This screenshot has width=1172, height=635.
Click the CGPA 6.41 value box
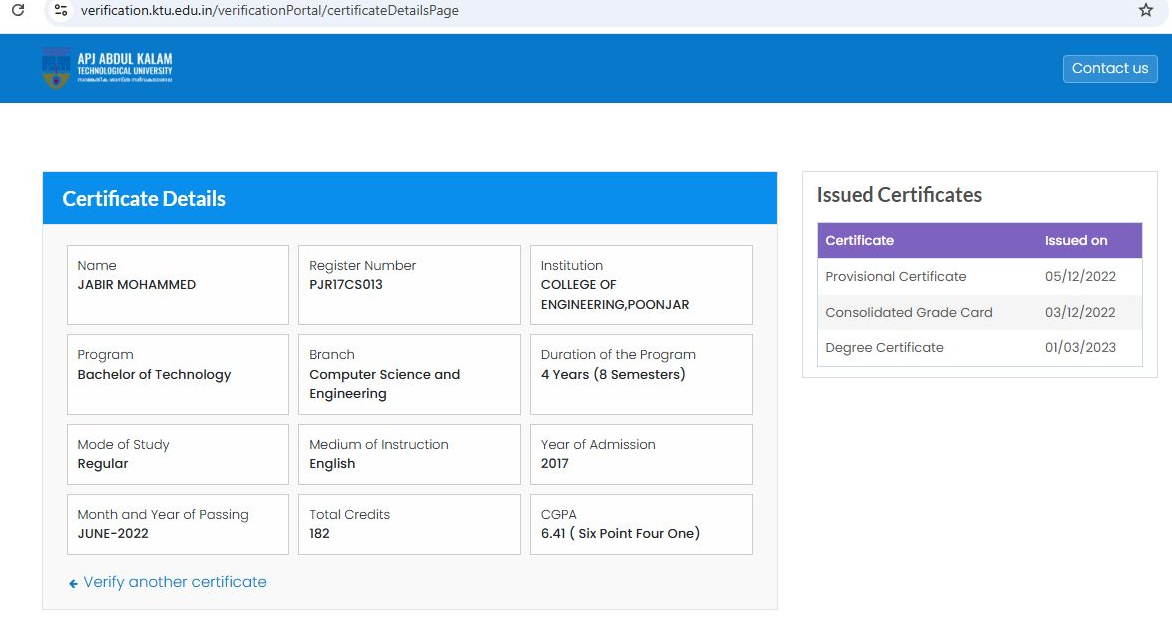coord(641,524)
